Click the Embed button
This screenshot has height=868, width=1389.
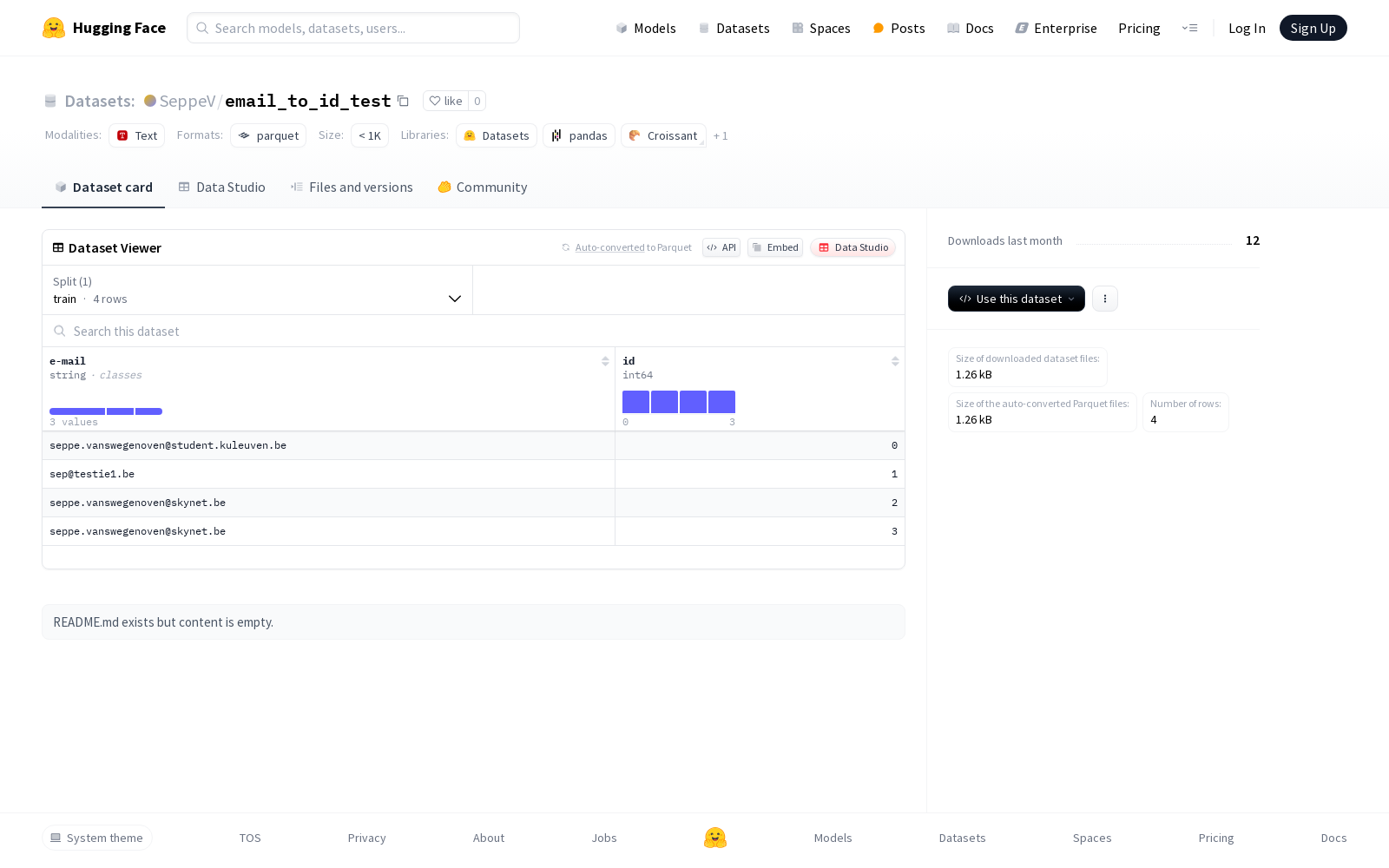(x=775, y=247)
